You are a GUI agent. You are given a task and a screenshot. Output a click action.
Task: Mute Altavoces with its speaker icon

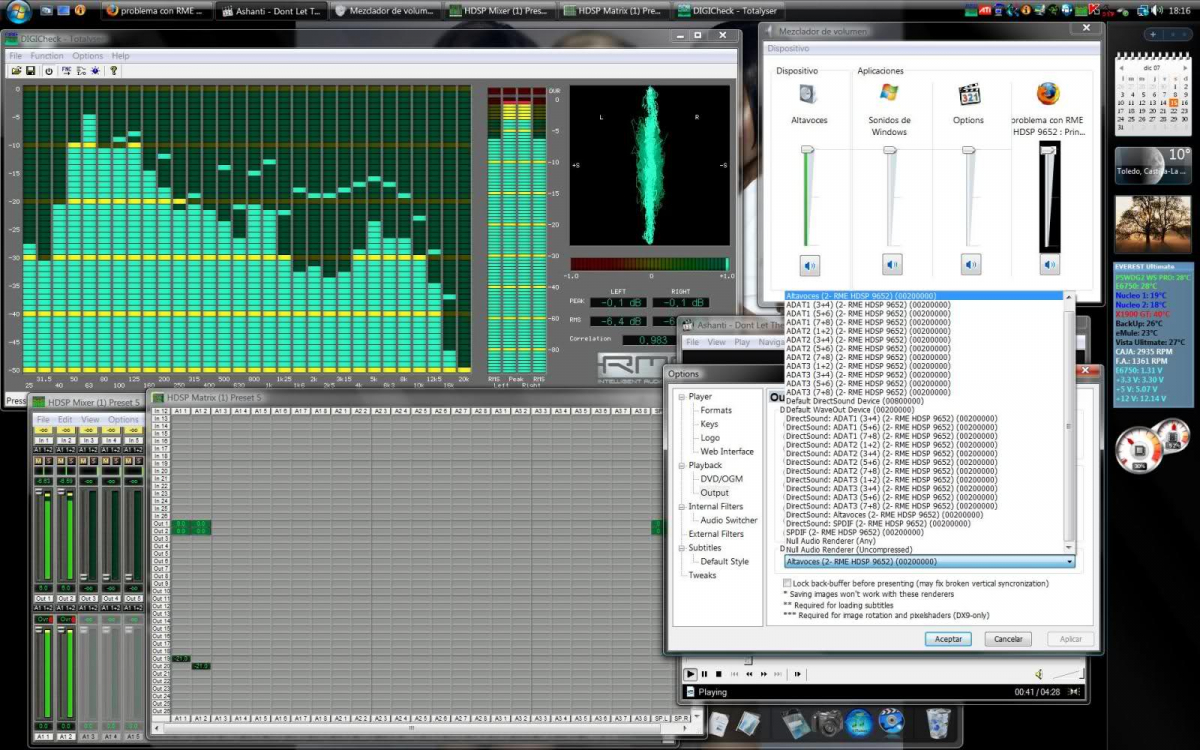[x=809, y=265]
